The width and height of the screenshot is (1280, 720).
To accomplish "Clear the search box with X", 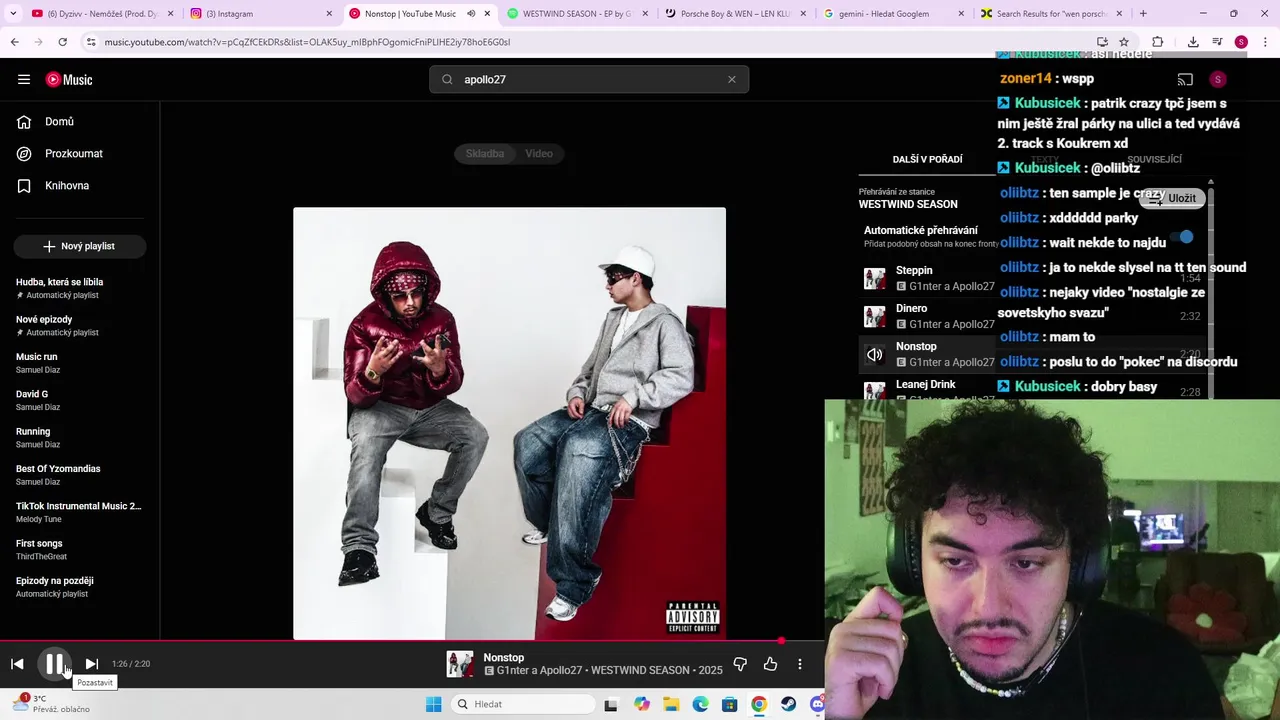I will click(x=731, y=79).
